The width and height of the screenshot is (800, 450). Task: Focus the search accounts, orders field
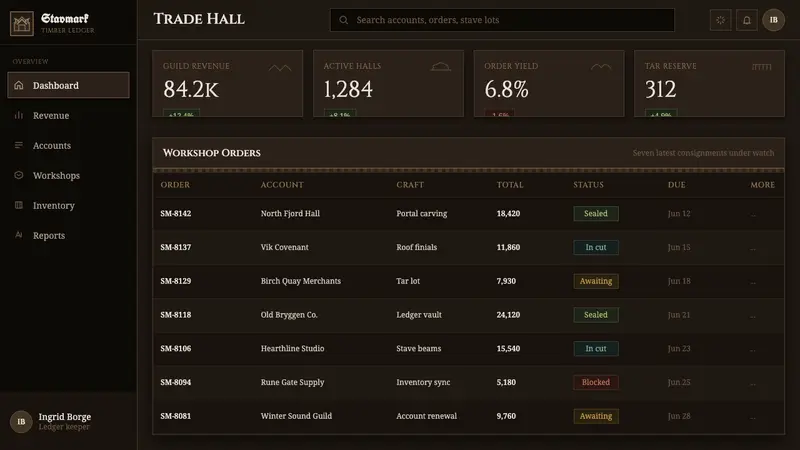(503, 20)
